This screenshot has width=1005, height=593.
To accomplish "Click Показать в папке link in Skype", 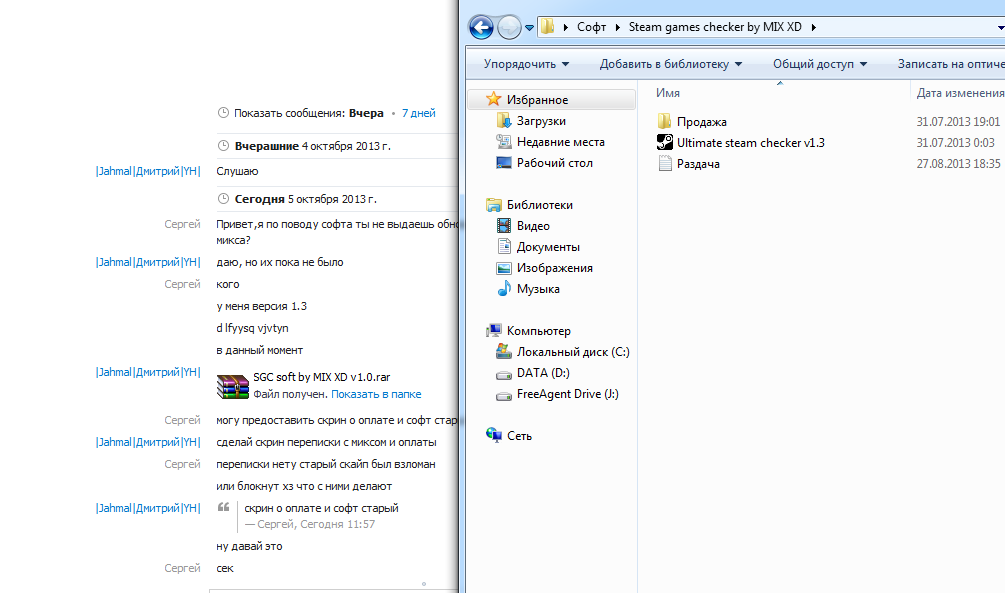I will pyautogui.click(x=376, y=394).
